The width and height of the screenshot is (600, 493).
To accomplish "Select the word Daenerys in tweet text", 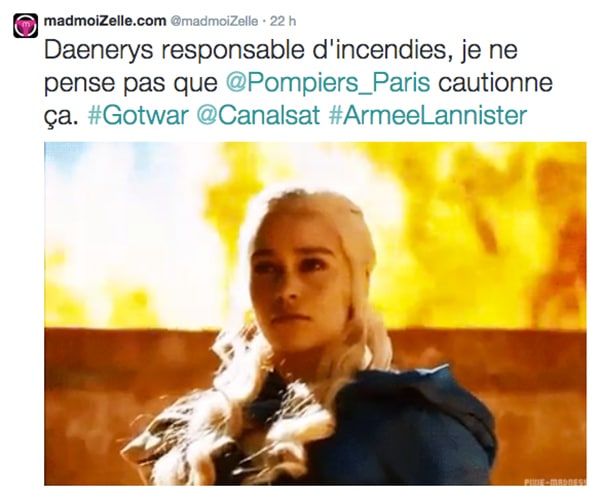I will click(99, 51).
